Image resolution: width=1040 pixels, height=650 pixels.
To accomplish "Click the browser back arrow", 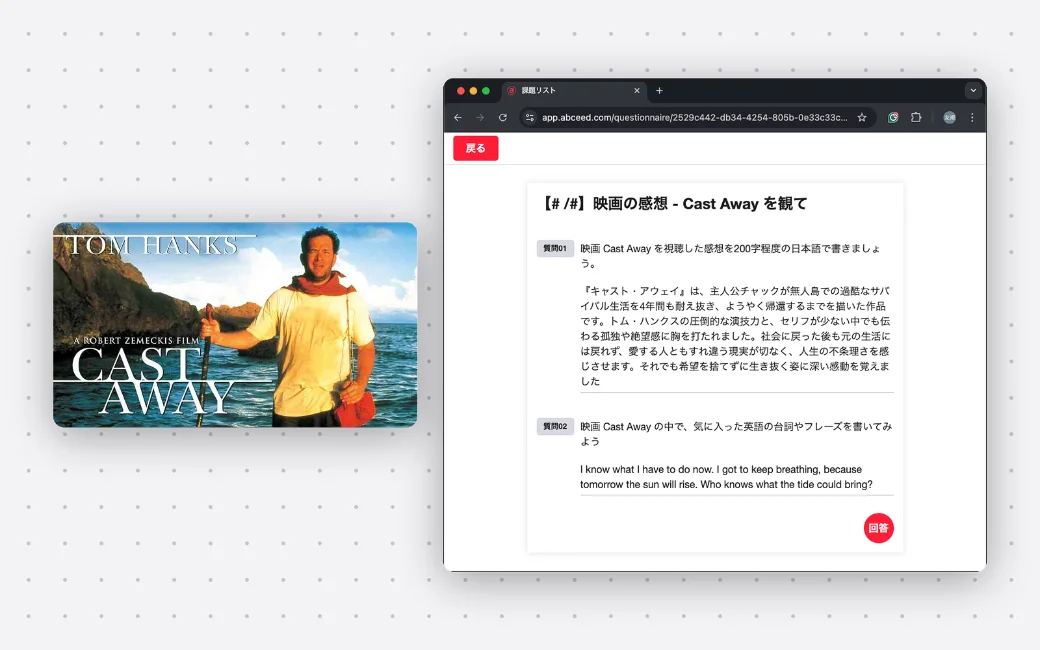I will [458, 117].
